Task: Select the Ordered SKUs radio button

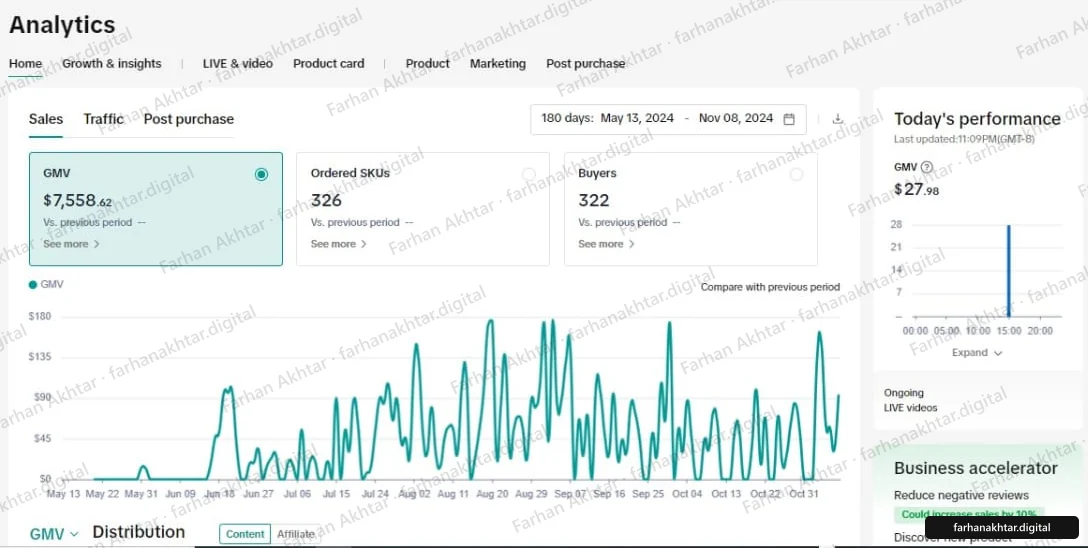Action: [x=529, y=174]
